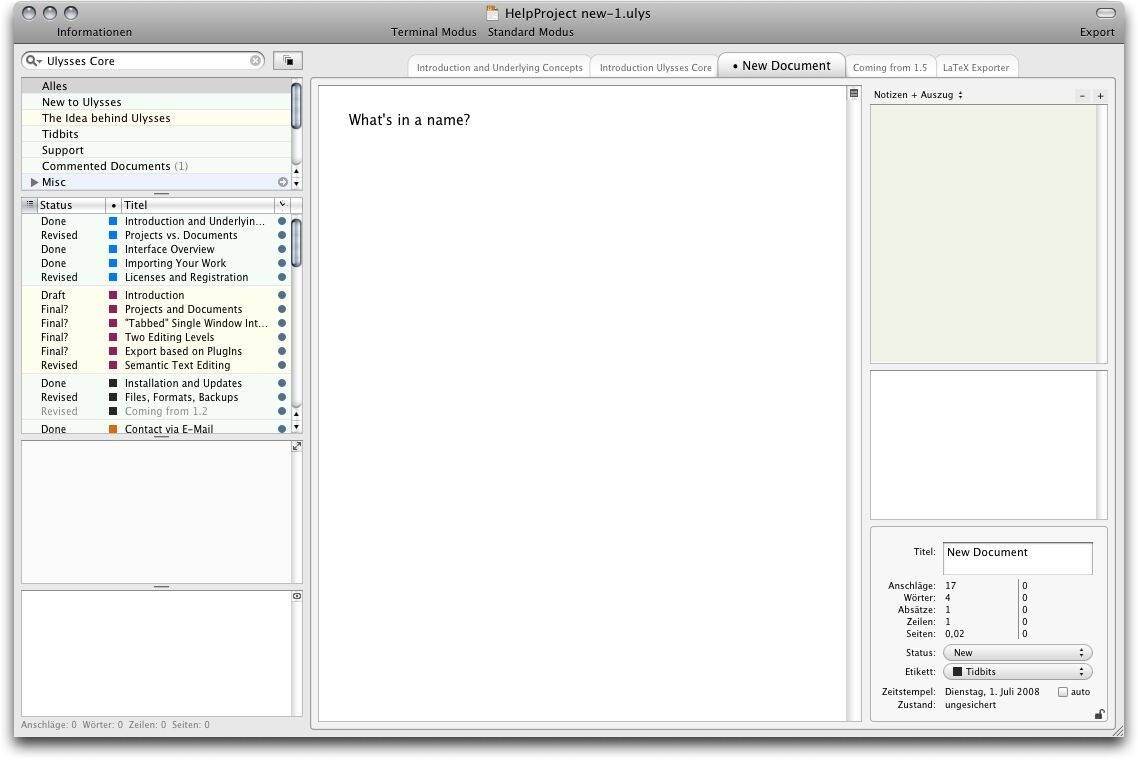
Task: Click the expand arrows icon of preview pane
Action: click(296, 447)
